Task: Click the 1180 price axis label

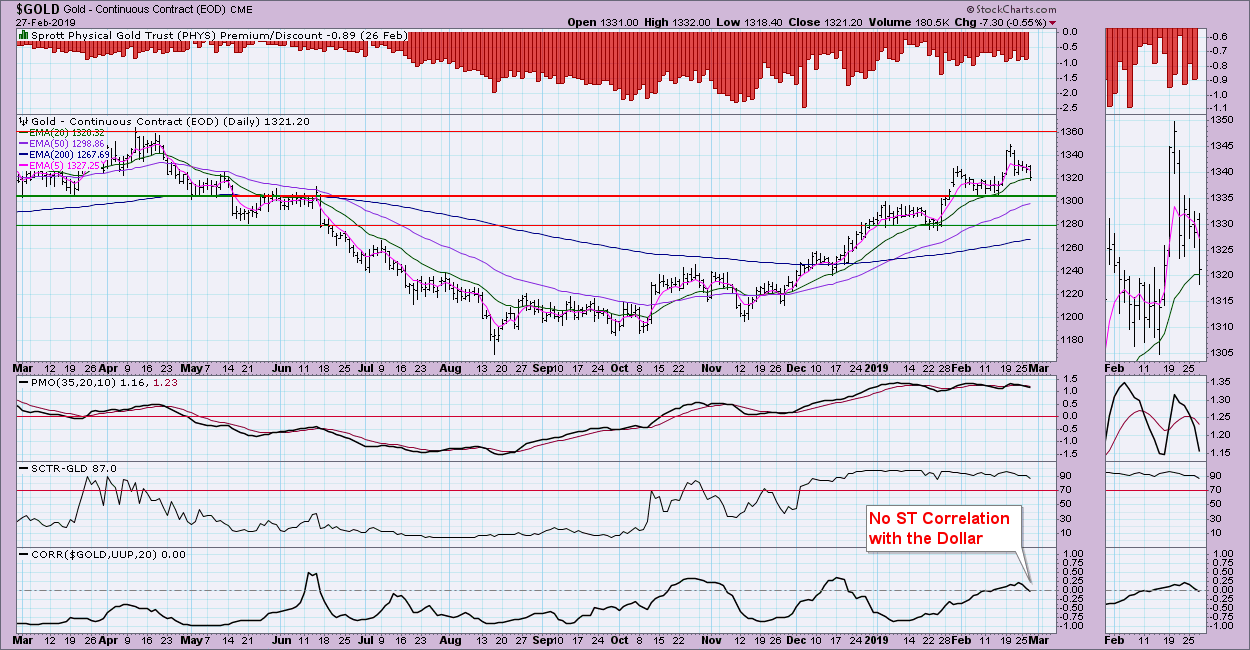Action: point(1073,341)
